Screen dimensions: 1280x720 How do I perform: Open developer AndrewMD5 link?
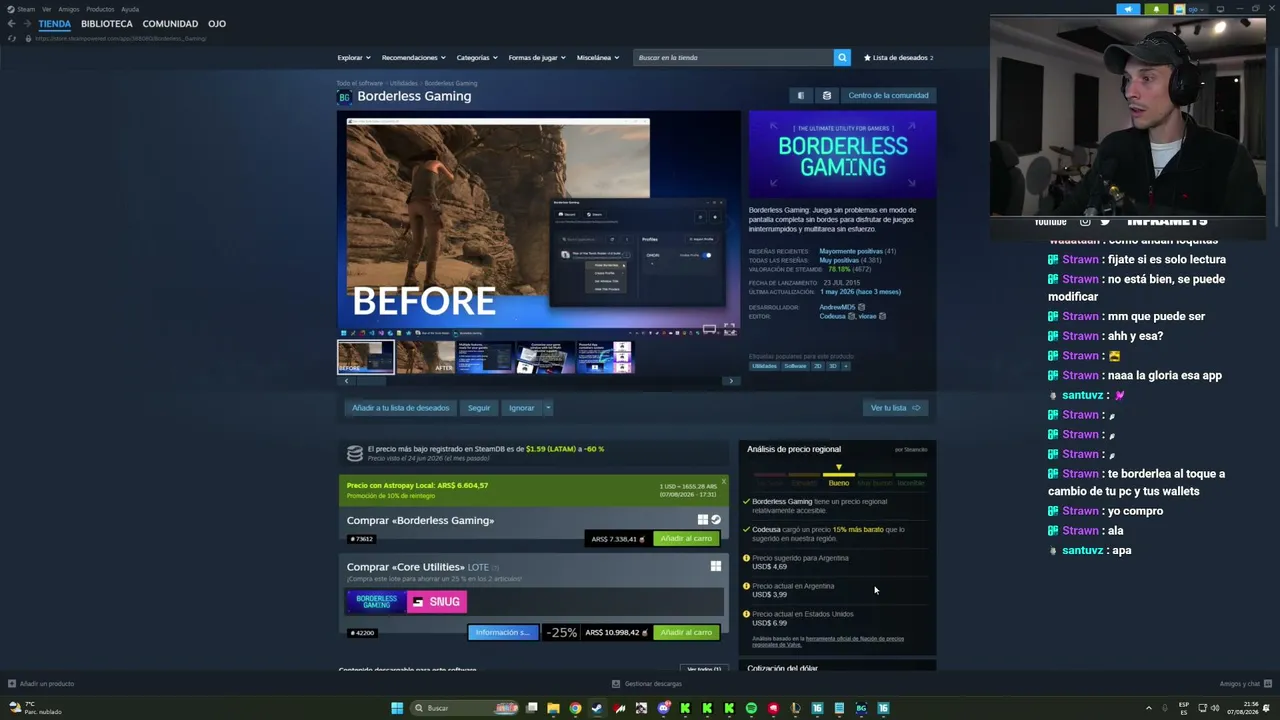point(837,307)
